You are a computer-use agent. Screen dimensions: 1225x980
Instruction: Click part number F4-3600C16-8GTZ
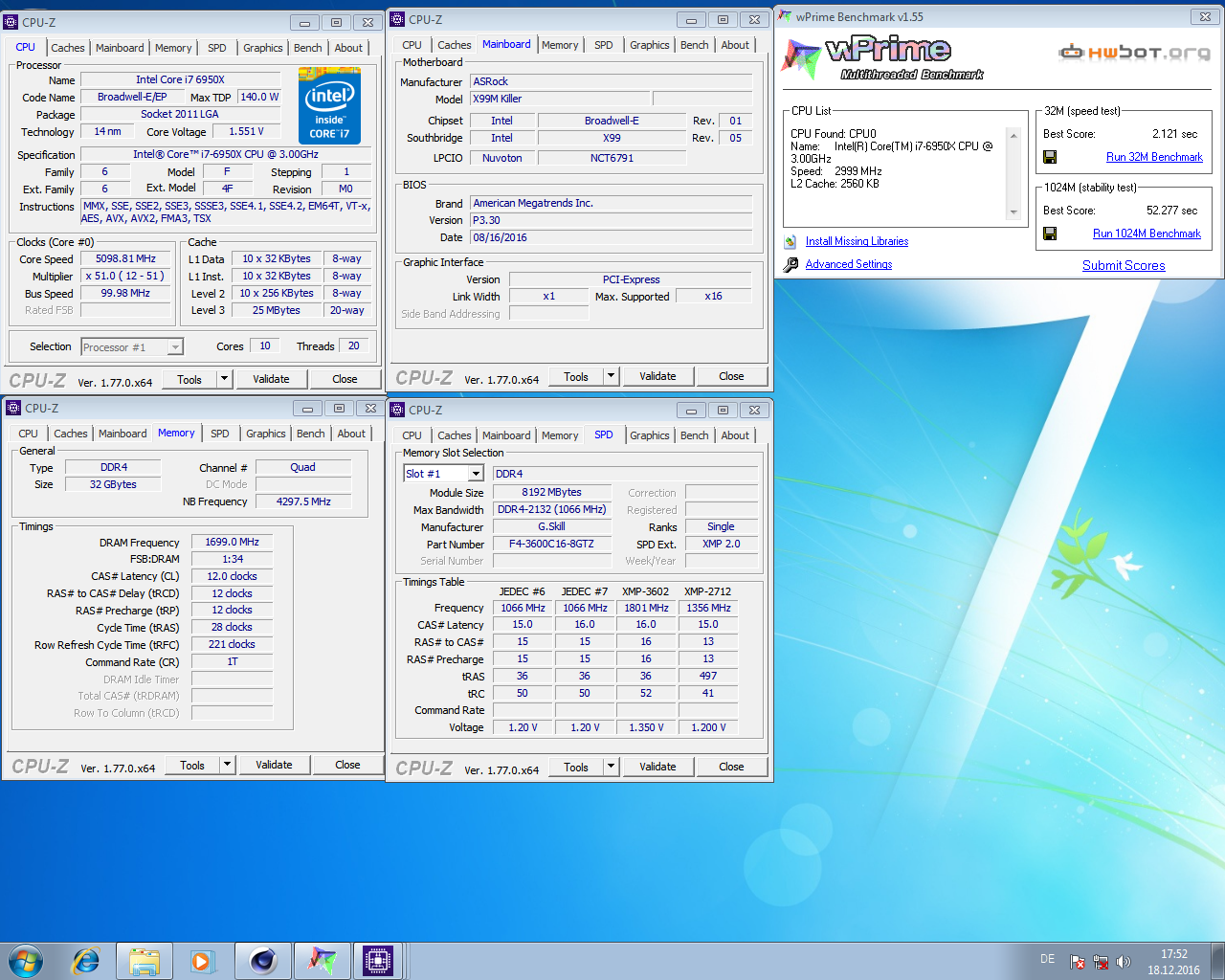pyautogui.click(x=551, y=544)
